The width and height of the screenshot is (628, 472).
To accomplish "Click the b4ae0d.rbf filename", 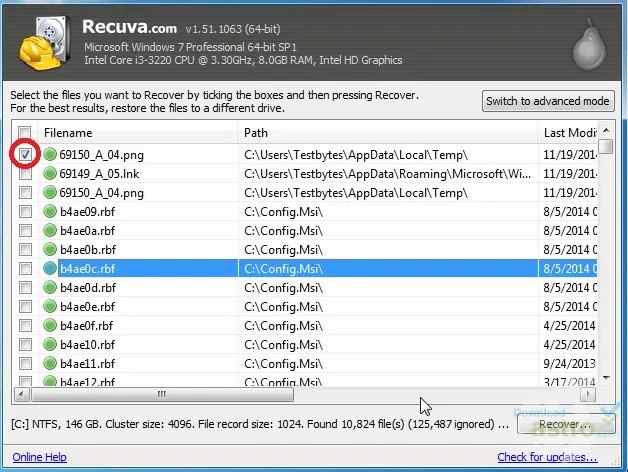I will [88, 288].
